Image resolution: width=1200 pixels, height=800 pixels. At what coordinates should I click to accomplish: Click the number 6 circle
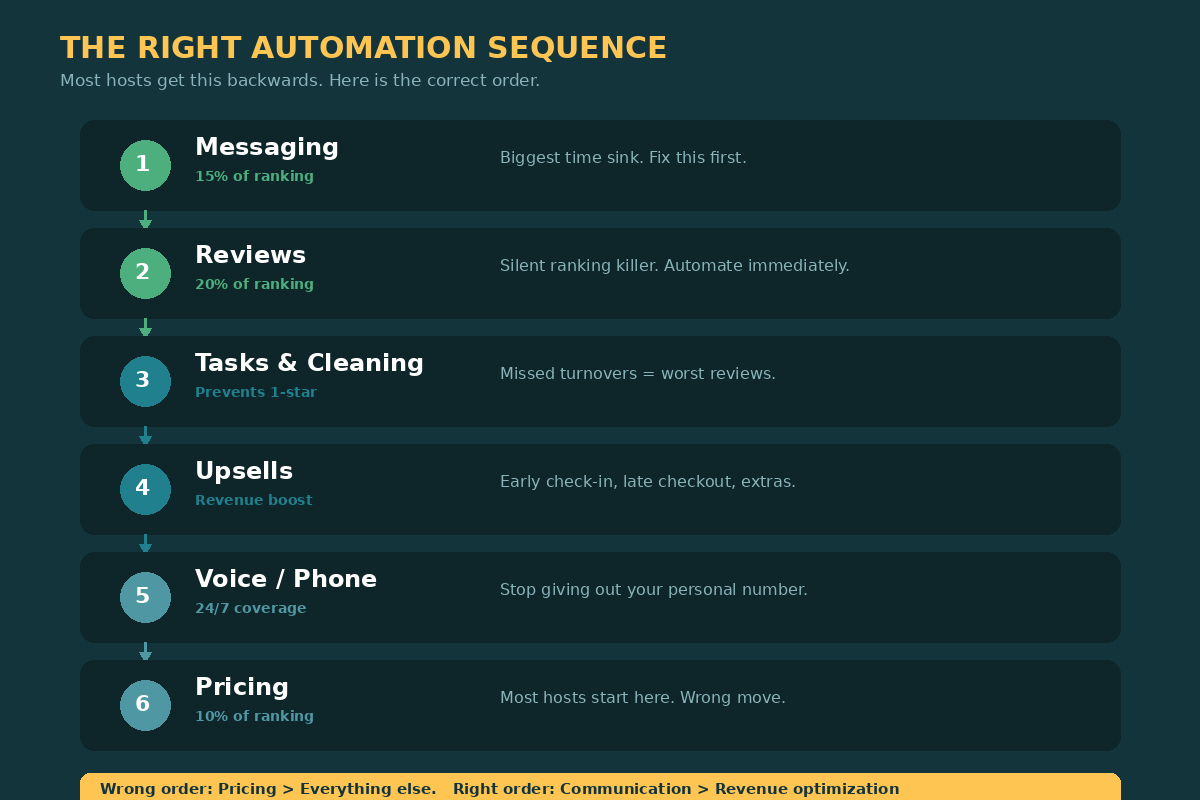click(x=145, y=705)
